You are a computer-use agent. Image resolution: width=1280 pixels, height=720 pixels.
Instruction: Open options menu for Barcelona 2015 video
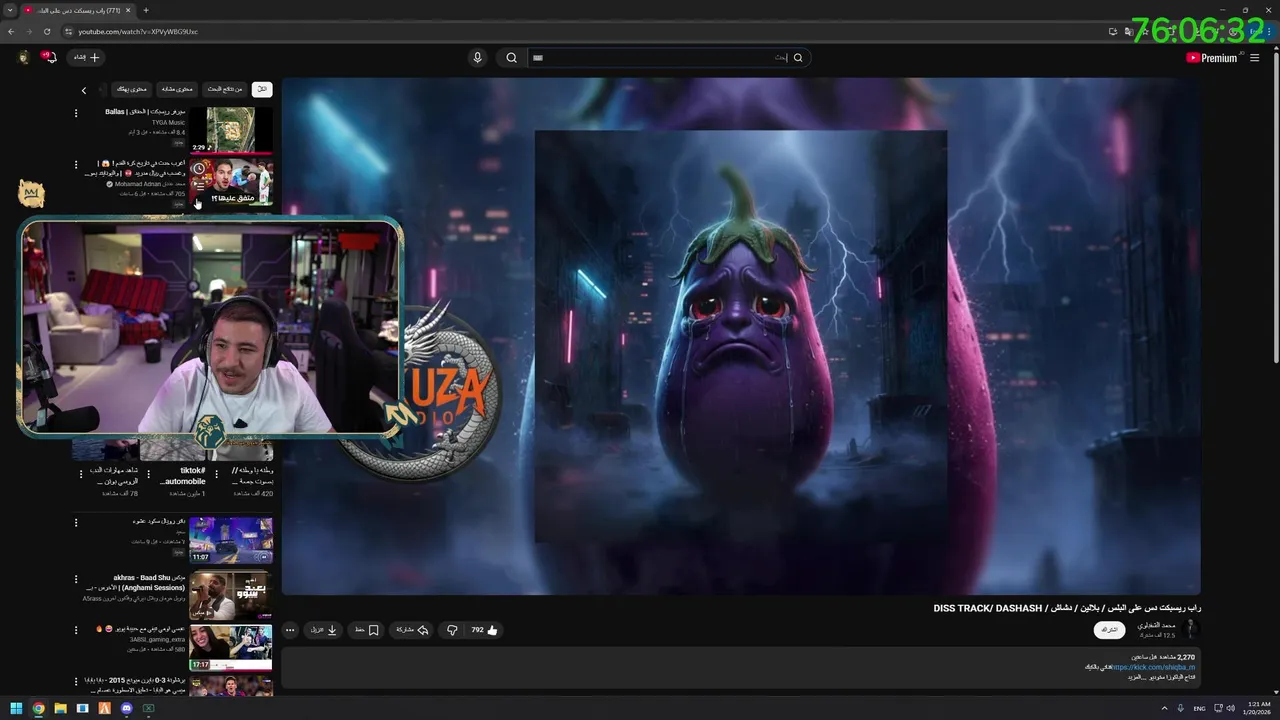pyautogui.click(x=76, y=682)
